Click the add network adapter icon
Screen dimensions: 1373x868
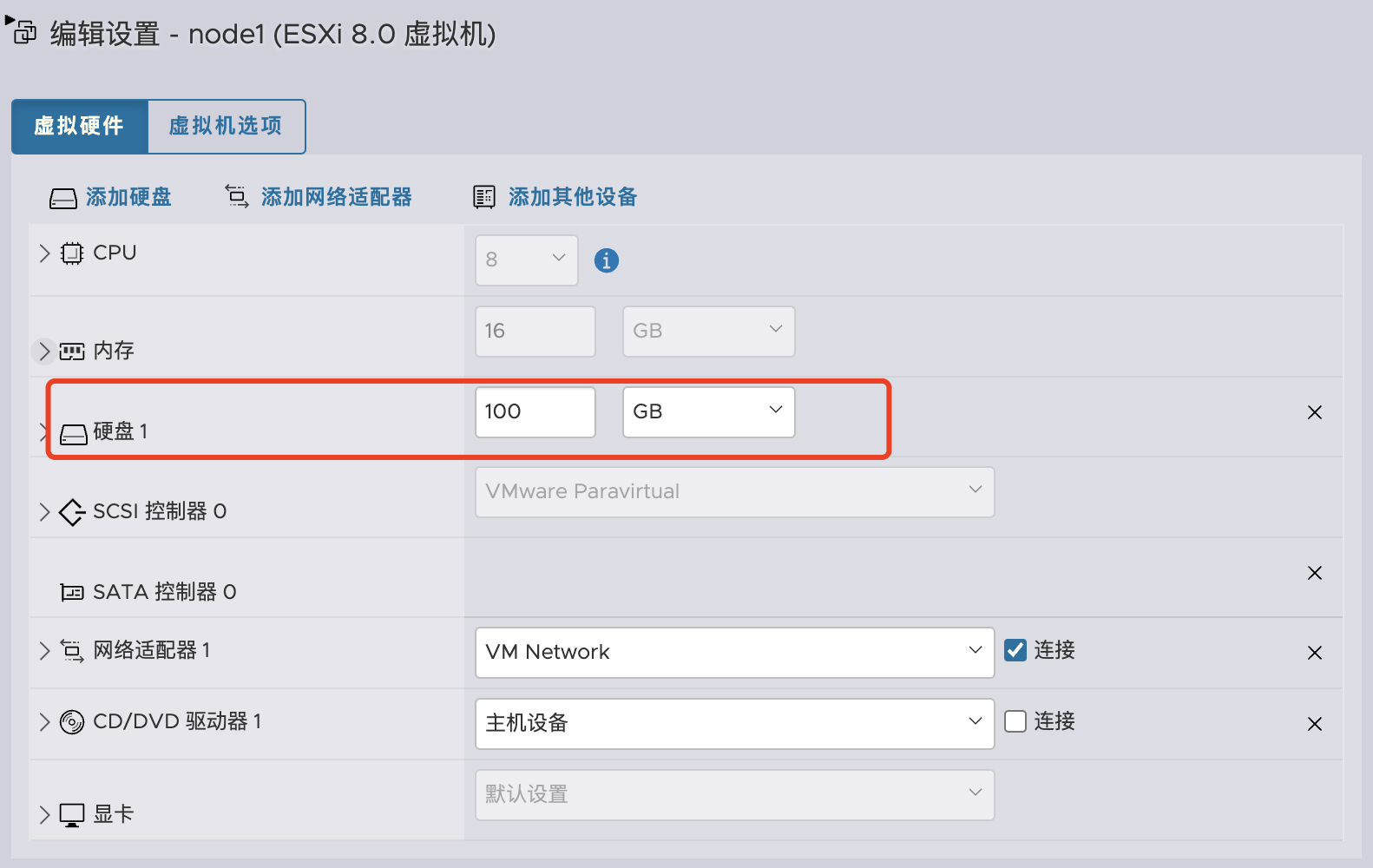coord(237,196)
